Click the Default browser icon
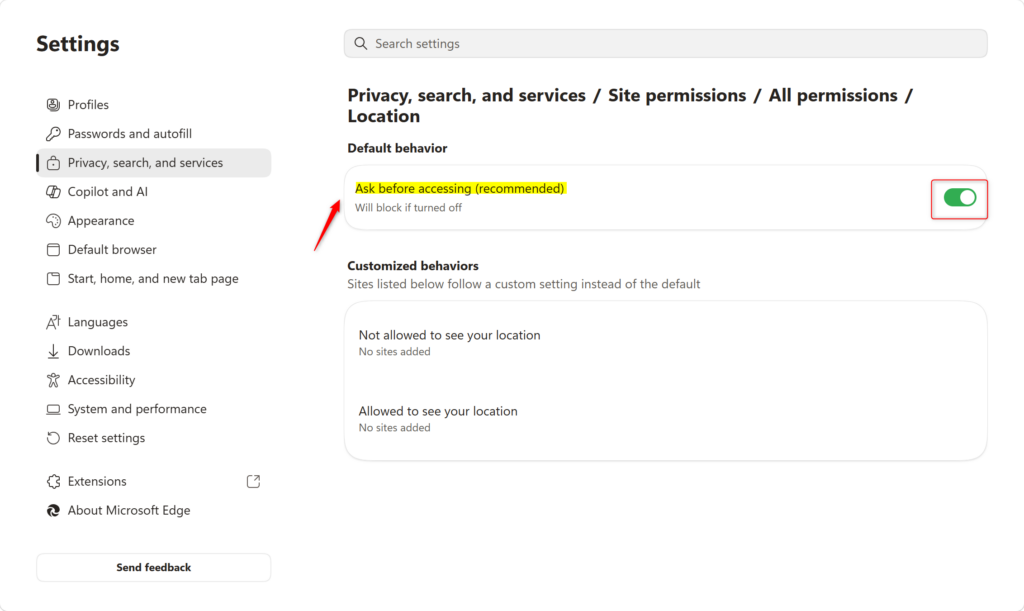 coord(54,249)
